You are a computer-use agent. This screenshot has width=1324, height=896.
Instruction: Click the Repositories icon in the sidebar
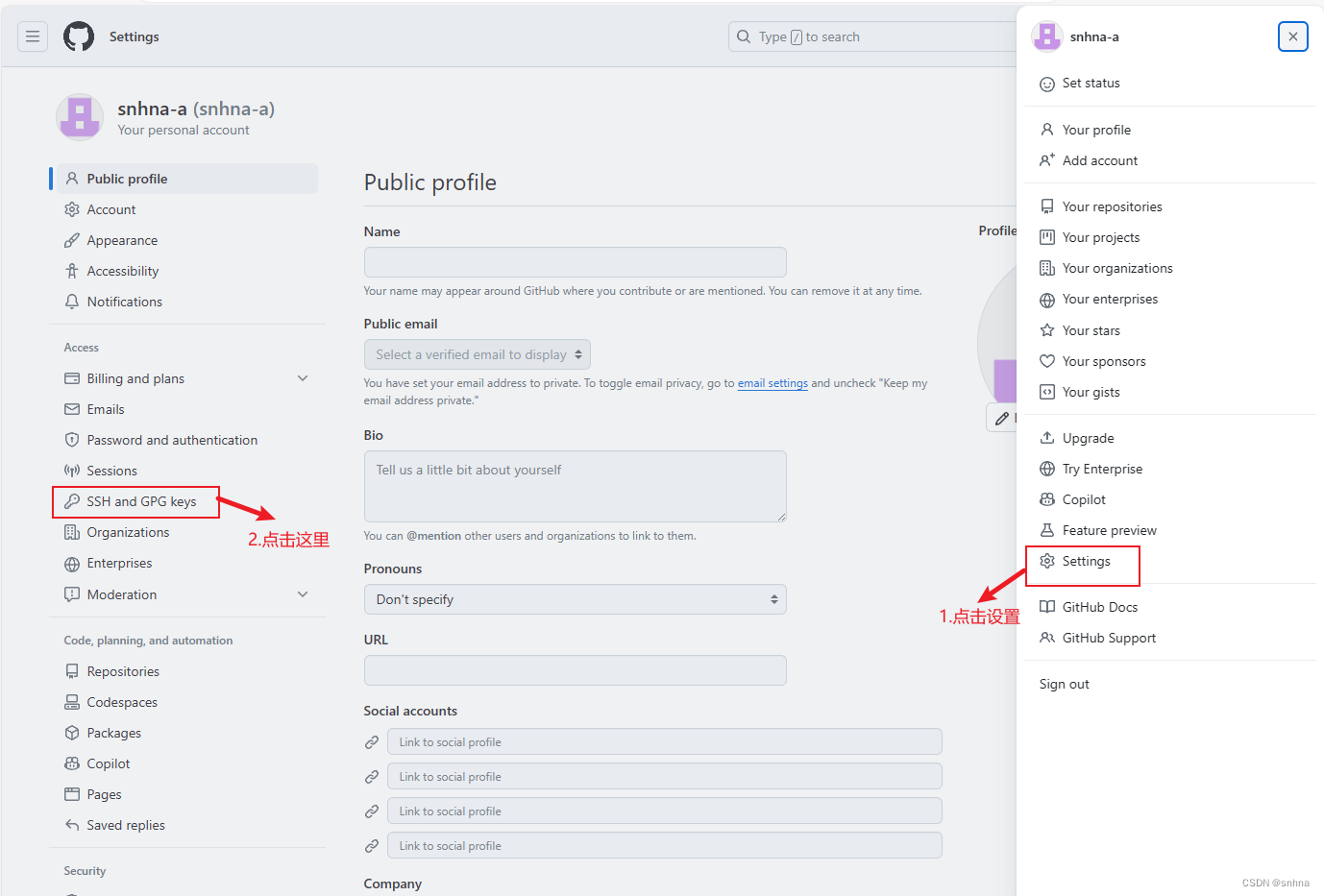[72, 671]
